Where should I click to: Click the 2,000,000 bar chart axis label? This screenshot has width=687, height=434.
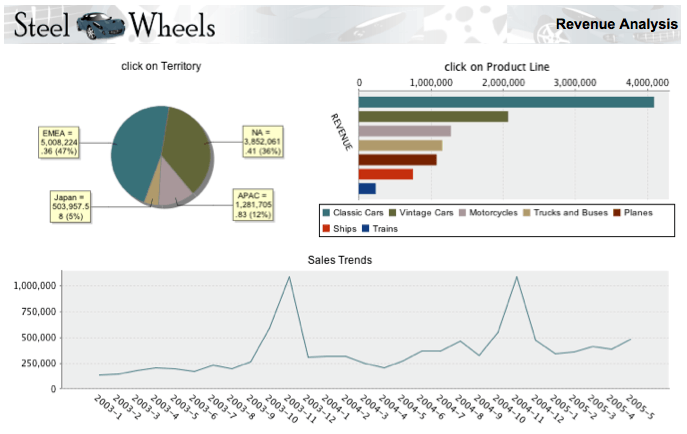503,83
